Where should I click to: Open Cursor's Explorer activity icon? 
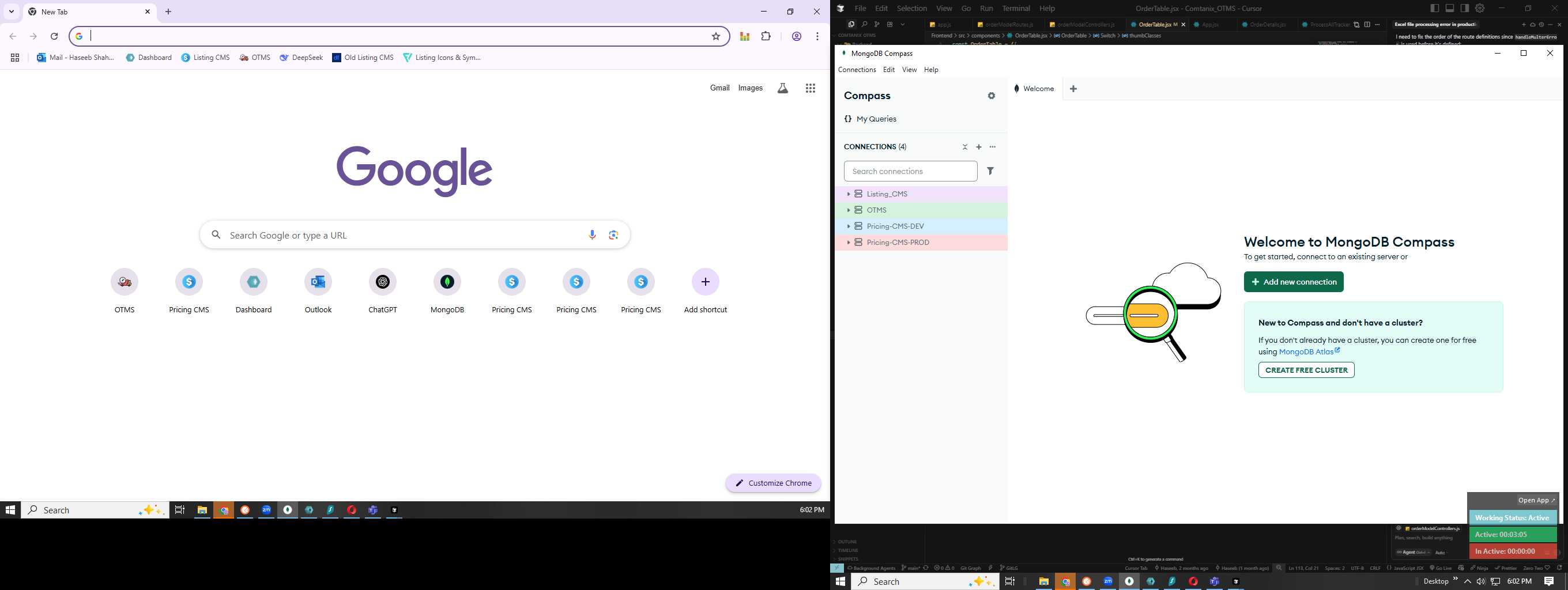(x=851, y=24)
